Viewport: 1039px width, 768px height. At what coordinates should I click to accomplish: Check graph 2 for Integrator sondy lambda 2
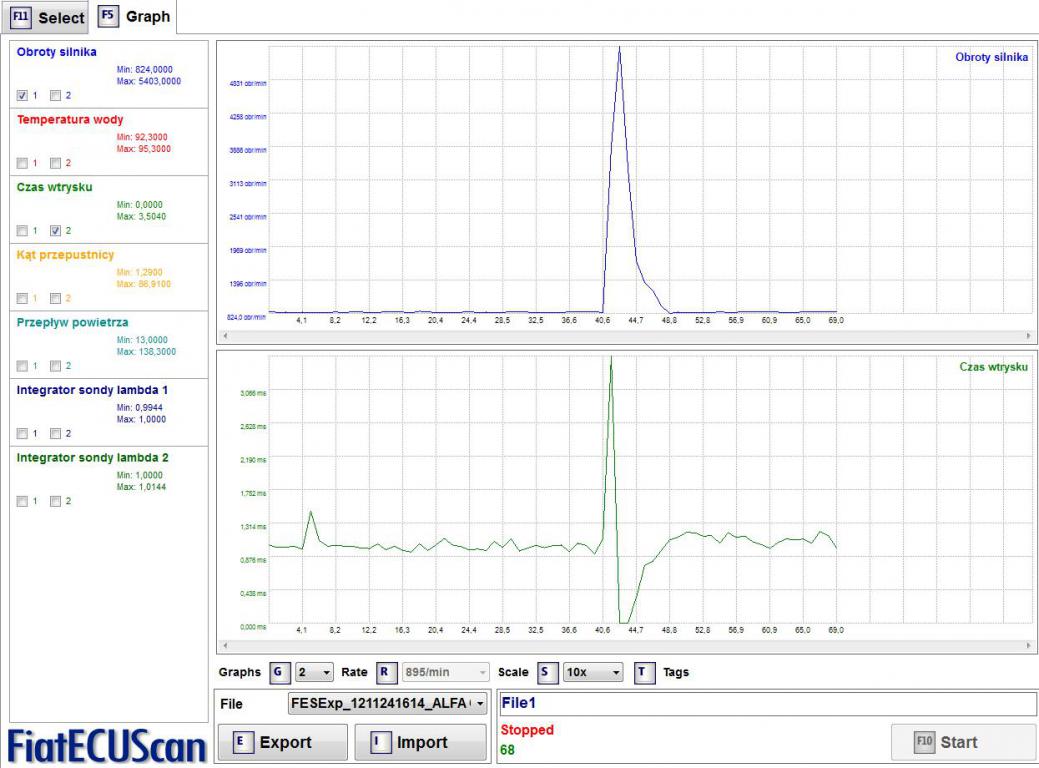(56, 501)
